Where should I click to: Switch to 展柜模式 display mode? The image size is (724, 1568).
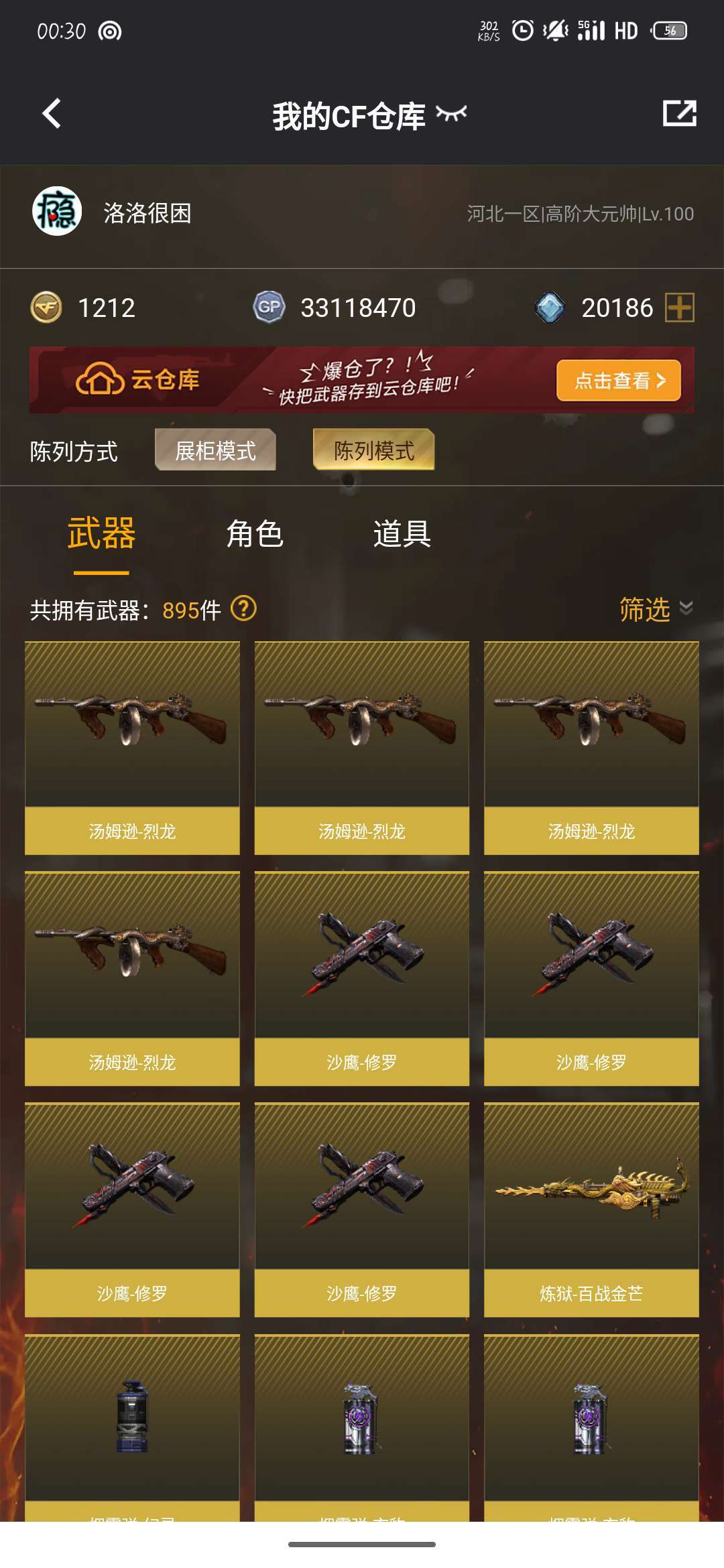tap(215, 450)
